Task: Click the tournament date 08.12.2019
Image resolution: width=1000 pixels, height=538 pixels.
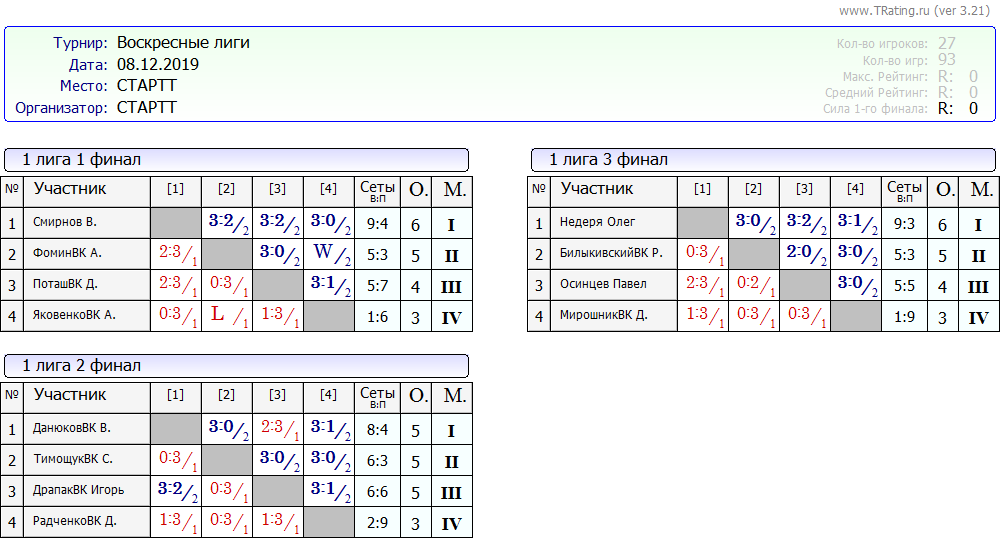Action: [158, 65]
